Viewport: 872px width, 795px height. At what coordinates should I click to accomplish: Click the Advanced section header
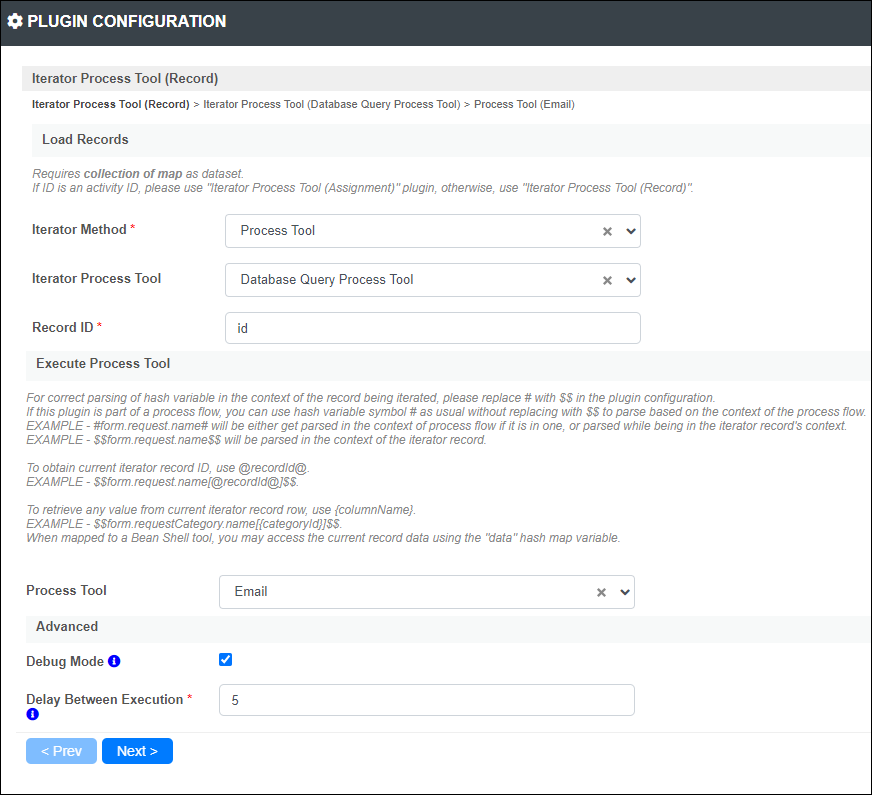[448, 627]
